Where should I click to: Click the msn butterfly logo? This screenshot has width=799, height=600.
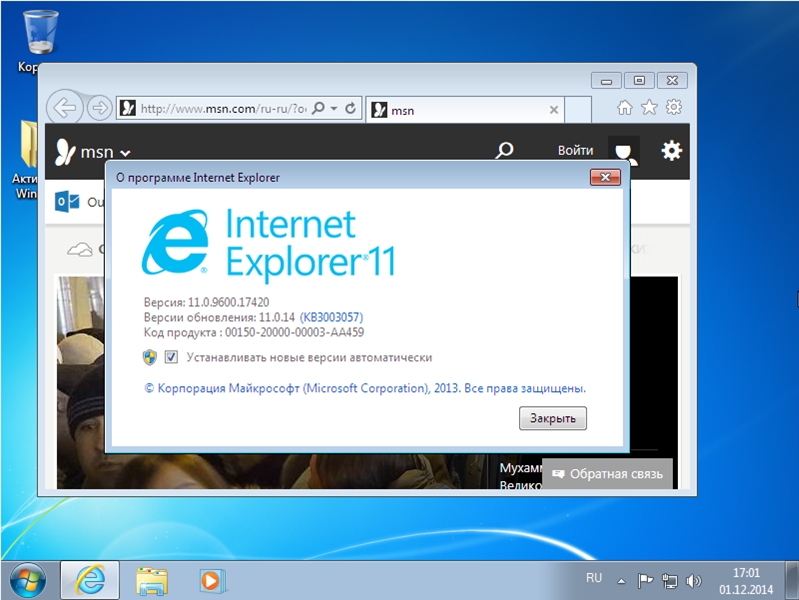point(65,152)
